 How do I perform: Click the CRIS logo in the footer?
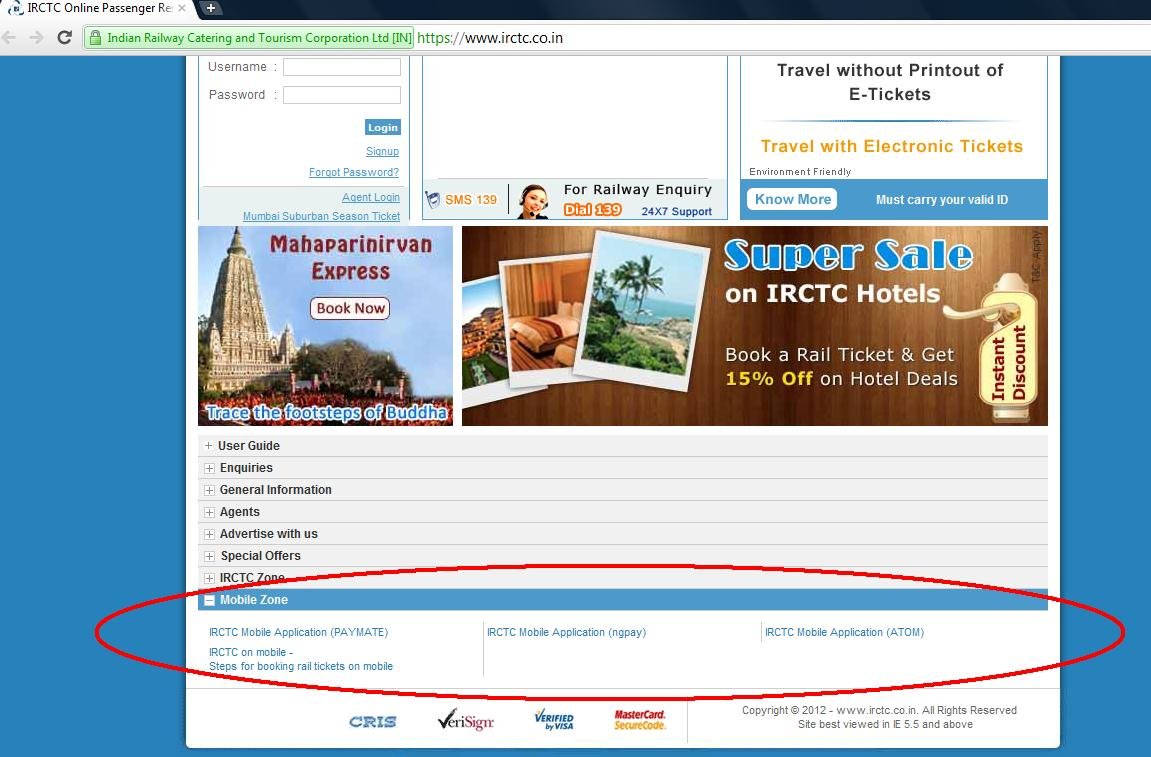click(373, 722)
